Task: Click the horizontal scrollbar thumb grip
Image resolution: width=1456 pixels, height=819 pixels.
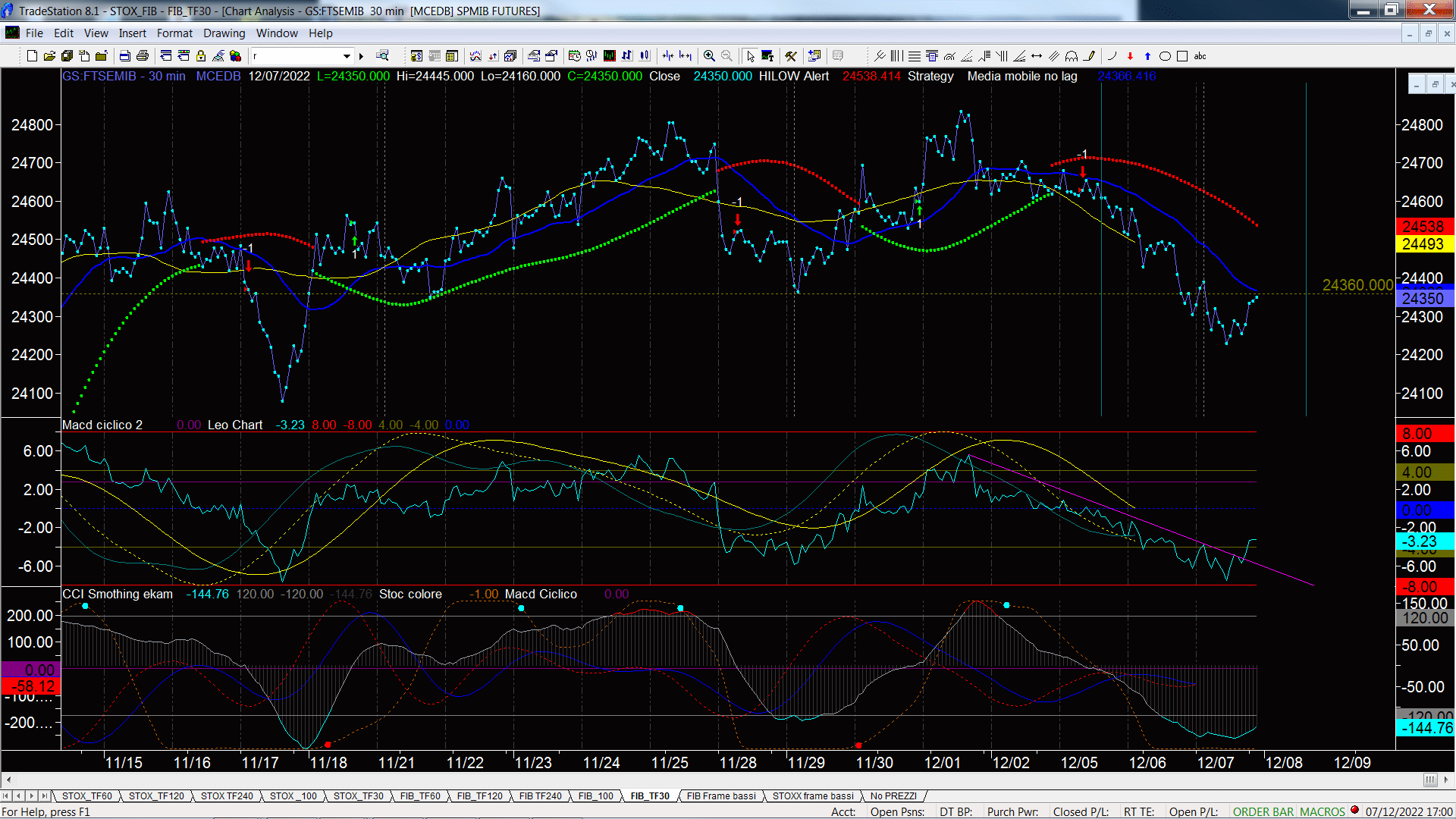Action: point(1429,780)
